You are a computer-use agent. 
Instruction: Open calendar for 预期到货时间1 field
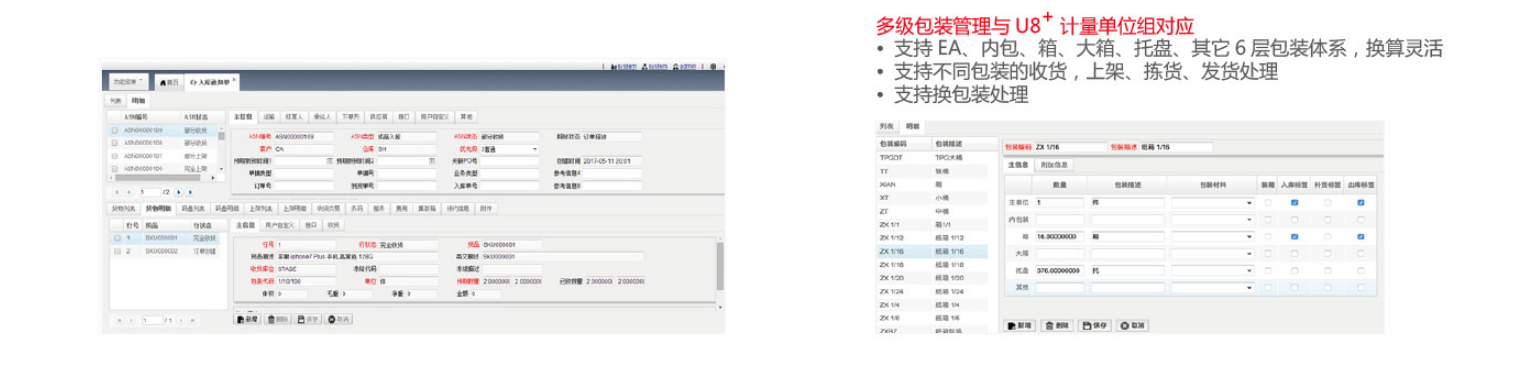(330, 161)
